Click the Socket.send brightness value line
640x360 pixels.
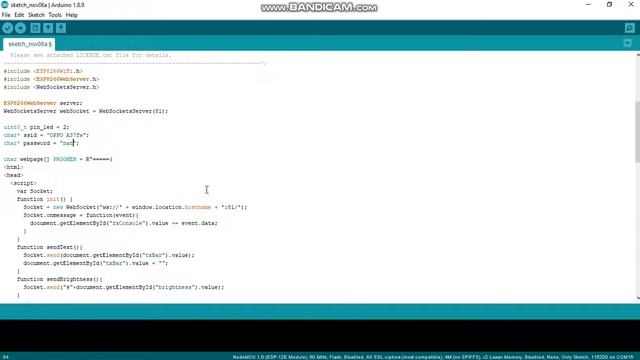click(x=124, y=287)
